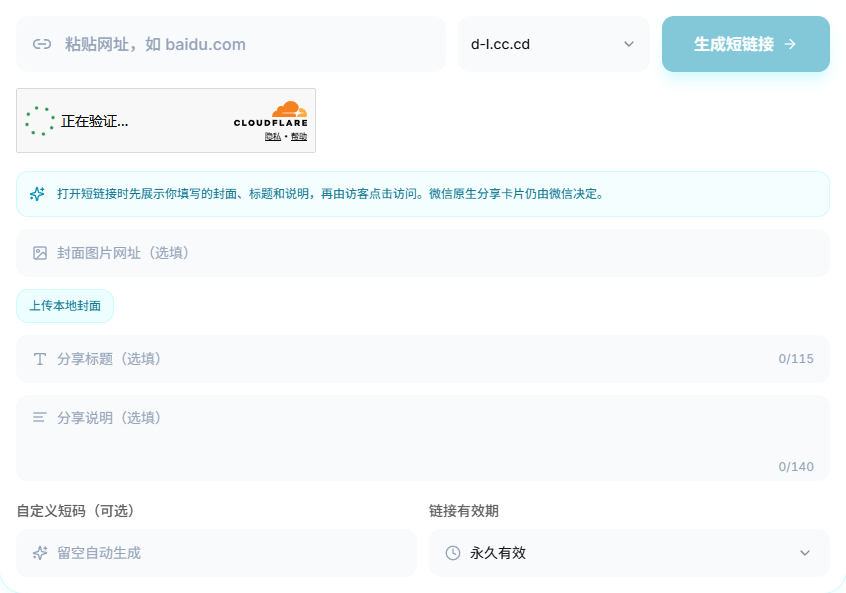Click the 0/140 character counter
846x593 pixels.
pos(796,467)
